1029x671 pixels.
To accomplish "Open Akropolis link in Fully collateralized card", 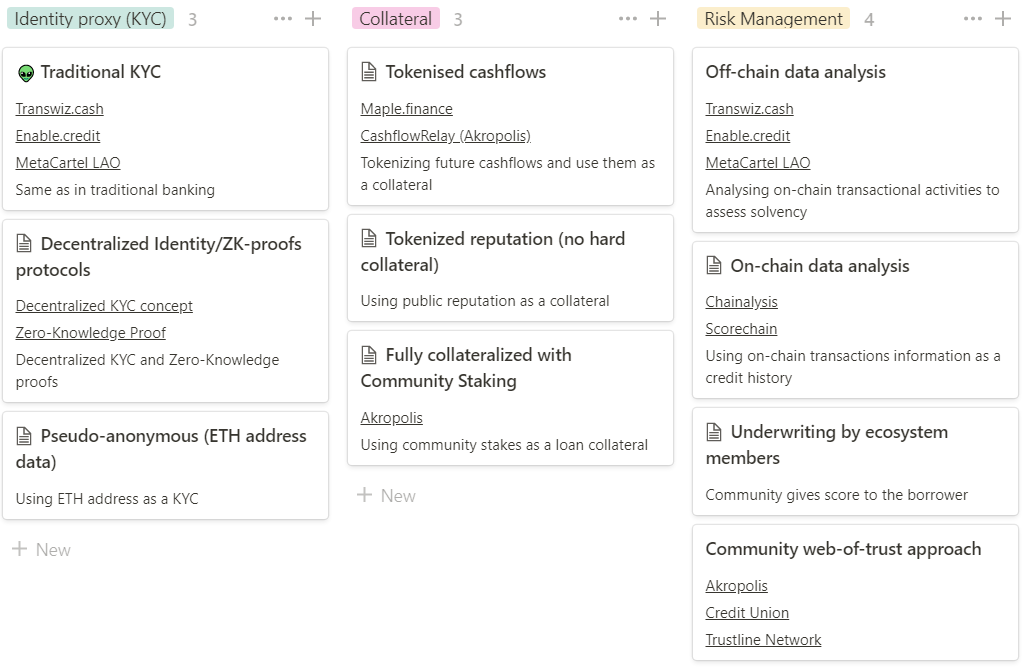I will pos(392,418).
